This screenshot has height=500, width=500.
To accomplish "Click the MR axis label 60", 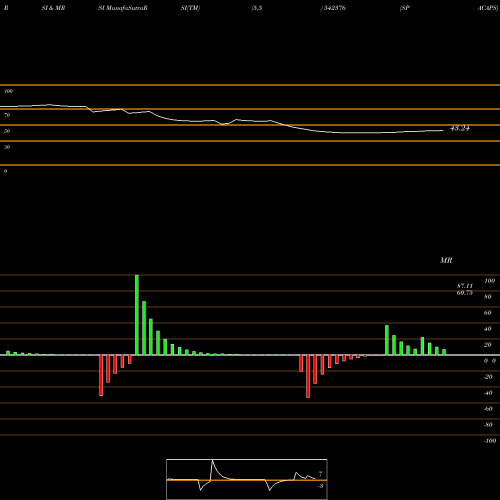I will tap(488, 313).
